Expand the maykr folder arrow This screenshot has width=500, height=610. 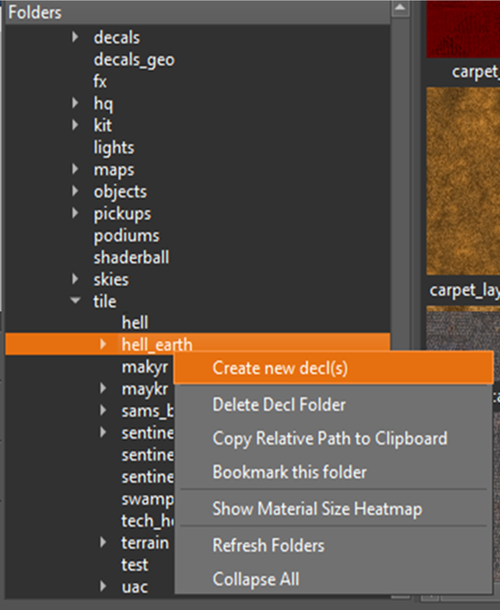[103, 388]
